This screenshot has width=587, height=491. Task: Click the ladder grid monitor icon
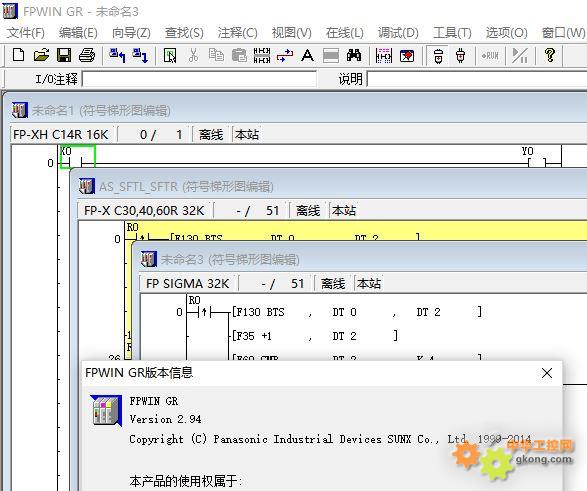(384, 55)
